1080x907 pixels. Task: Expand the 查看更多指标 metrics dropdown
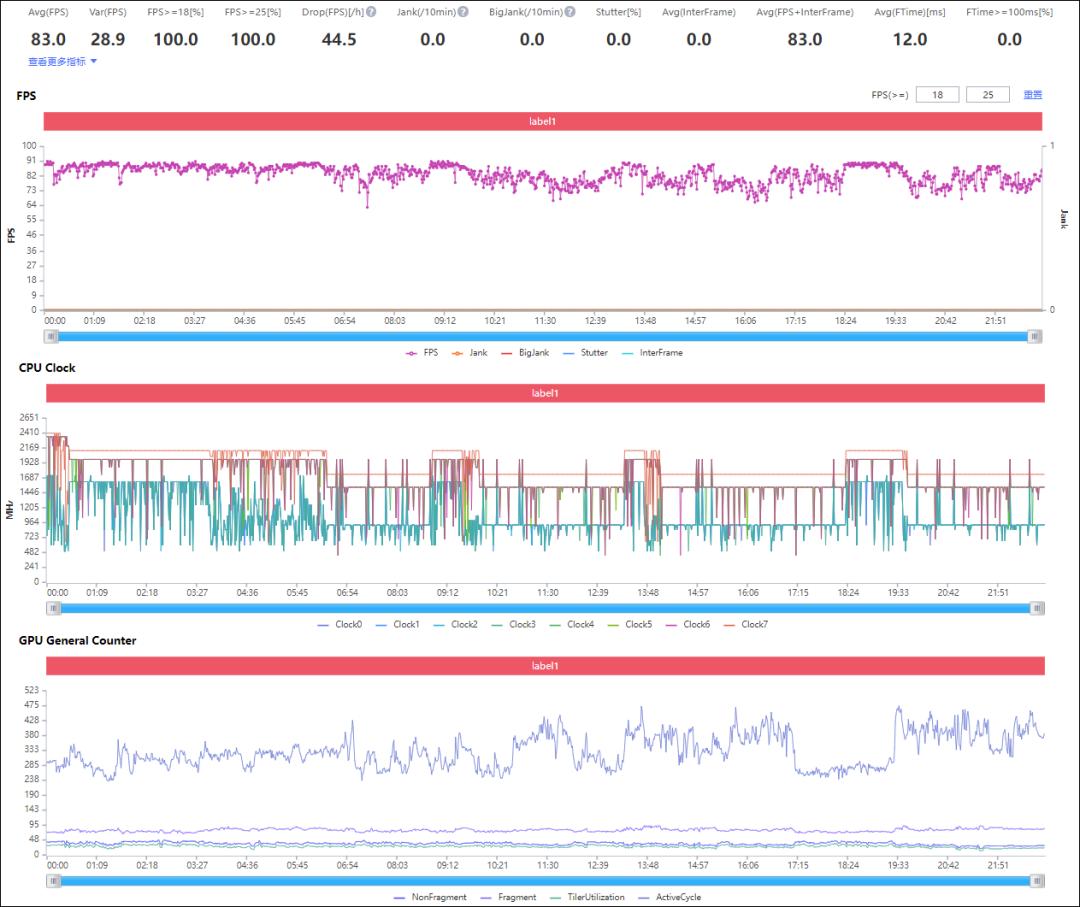[63, 61]
